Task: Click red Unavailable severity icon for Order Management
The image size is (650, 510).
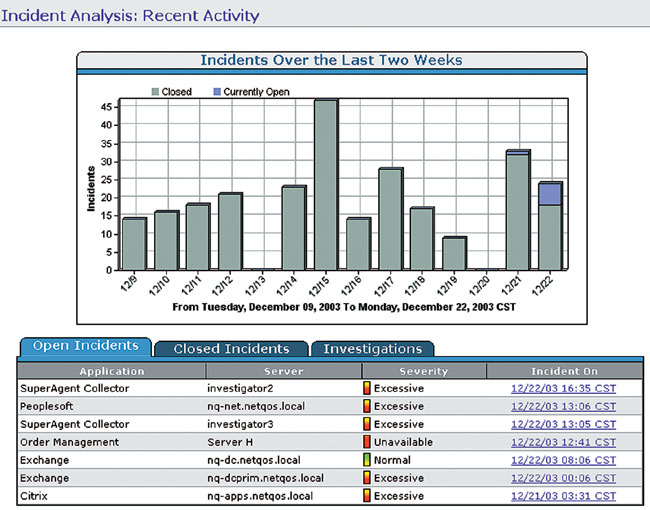Action: point(367,442)
